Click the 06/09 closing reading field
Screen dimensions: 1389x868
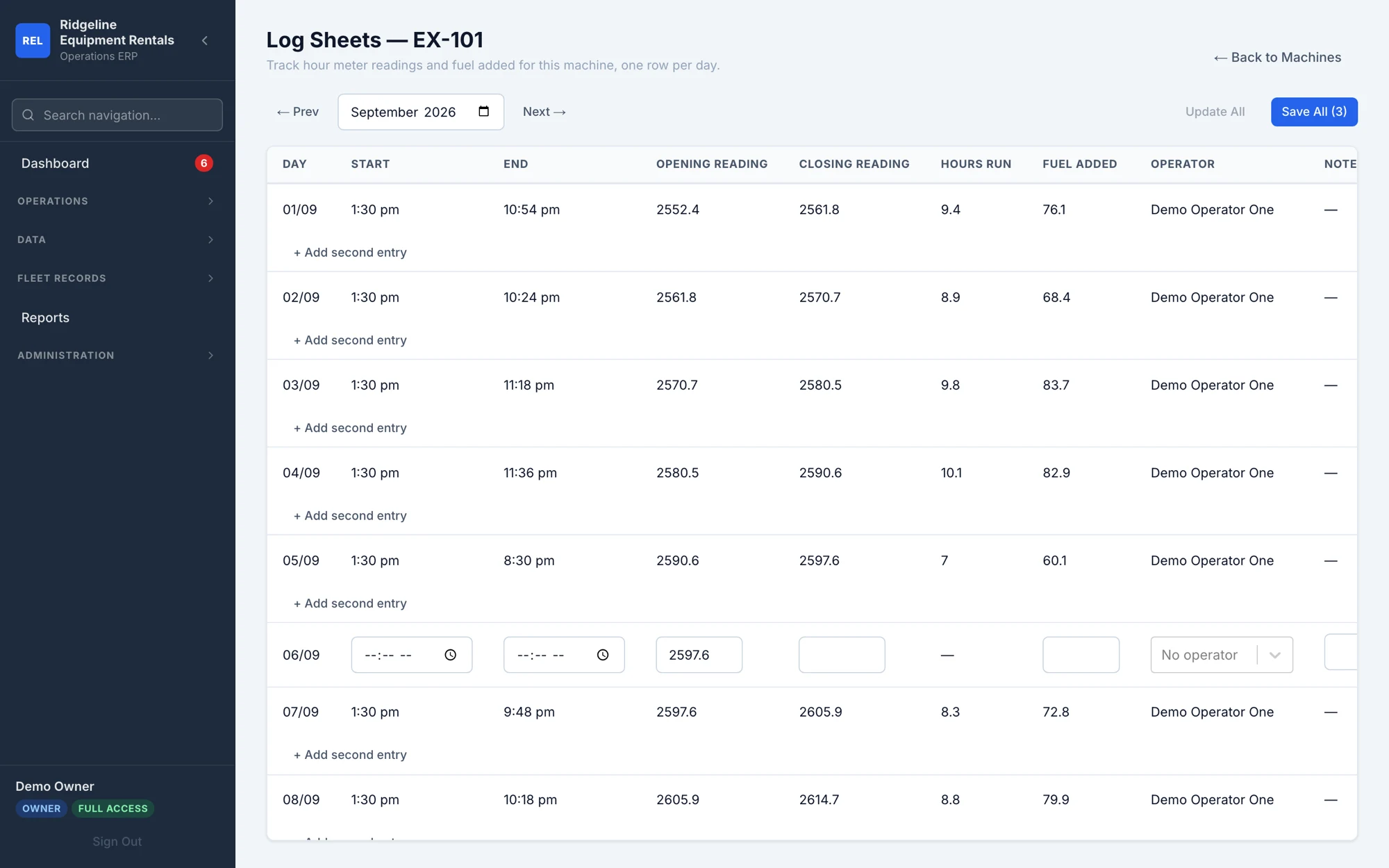coord(842,655)
